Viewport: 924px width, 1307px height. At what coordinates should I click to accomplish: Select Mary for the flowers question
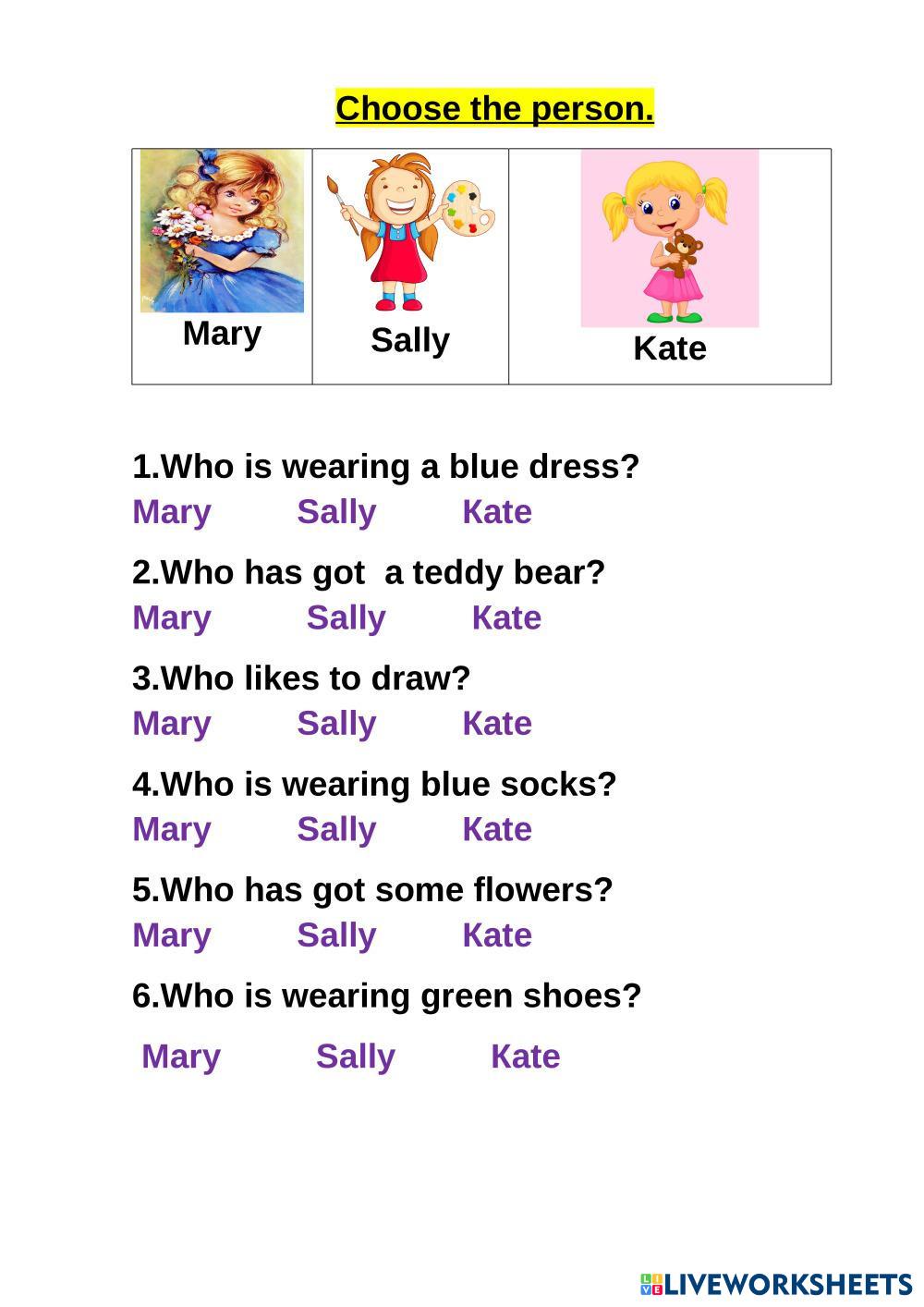[x=172, y=935]
